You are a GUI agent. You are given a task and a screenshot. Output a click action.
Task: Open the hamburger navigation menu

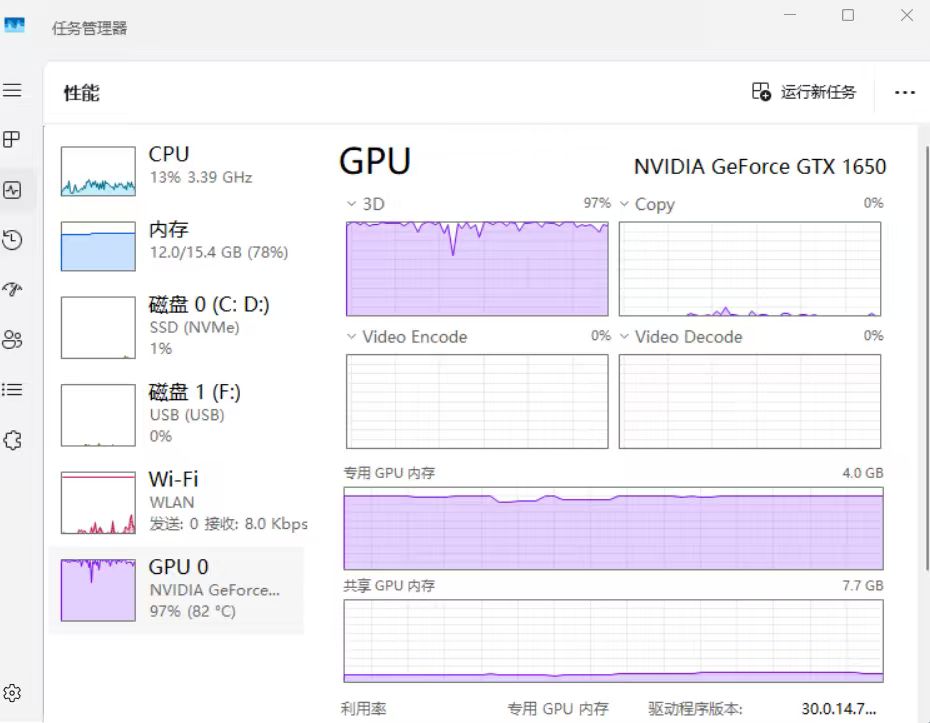pyautogui.click(x=12, y=90)
